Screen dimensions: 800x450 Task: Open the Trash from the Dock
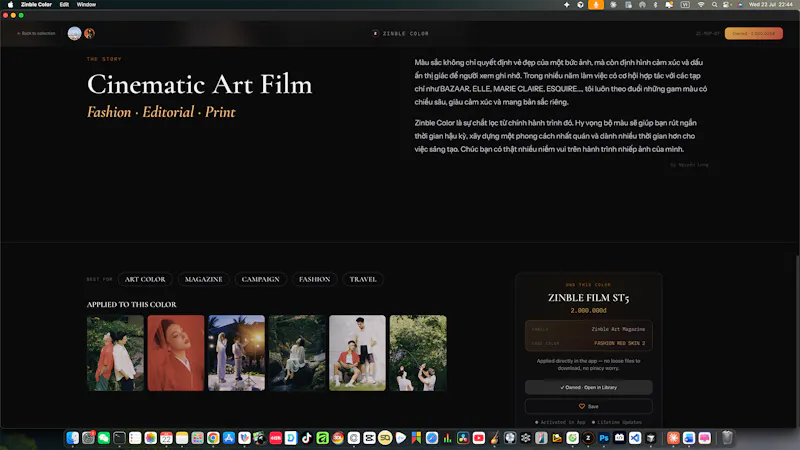pos(727,438)
